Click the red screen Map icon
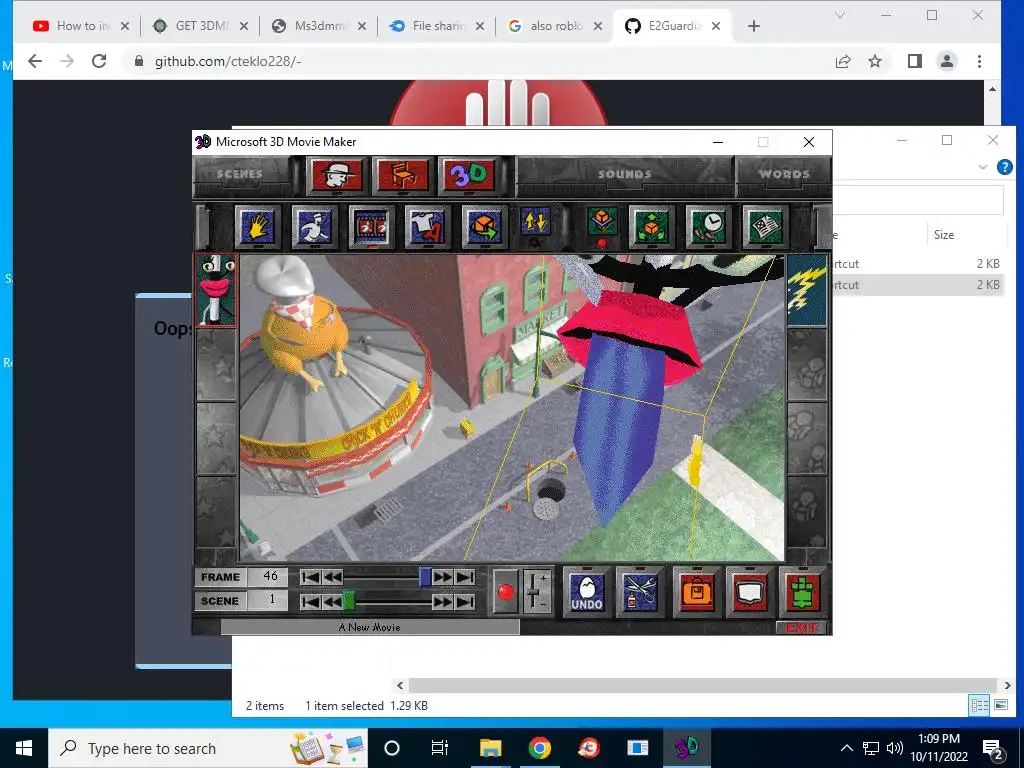 click(750, 592)
